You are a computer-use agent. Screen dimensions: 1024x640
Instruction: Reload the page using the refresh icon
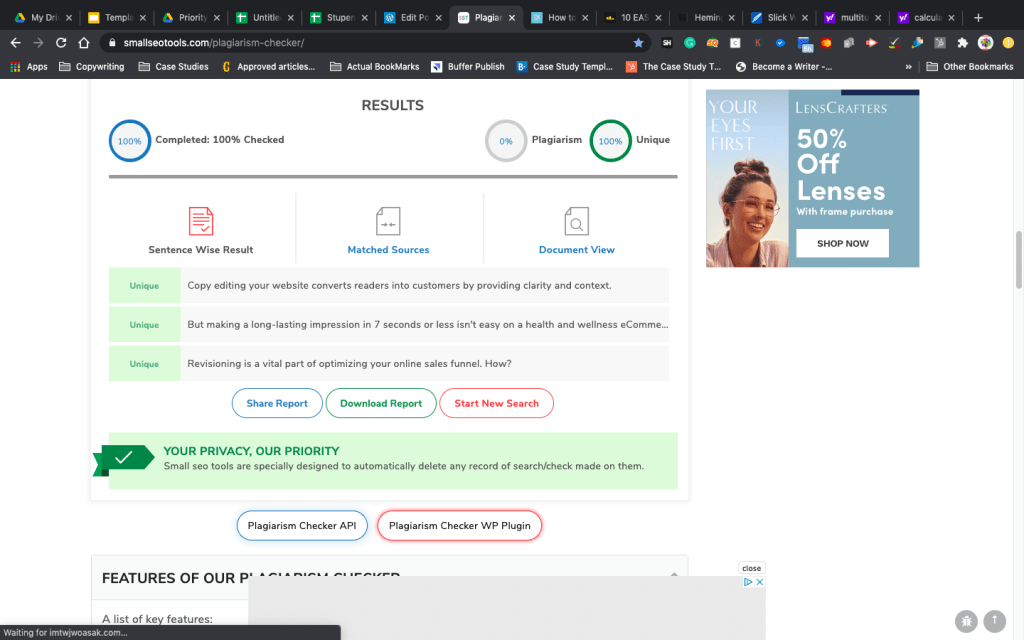point(62,42)
